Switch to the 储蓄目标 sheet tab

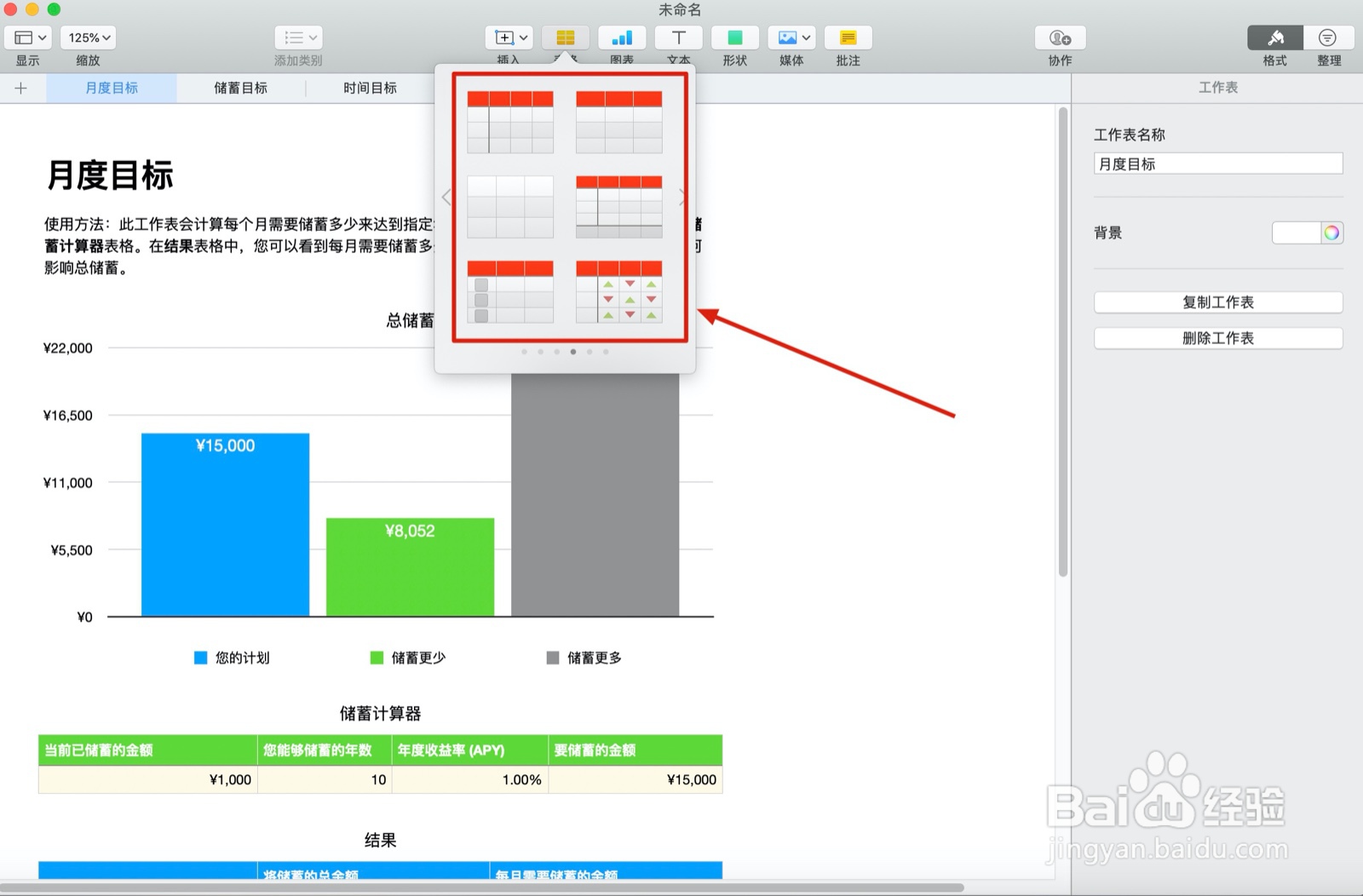241,88
